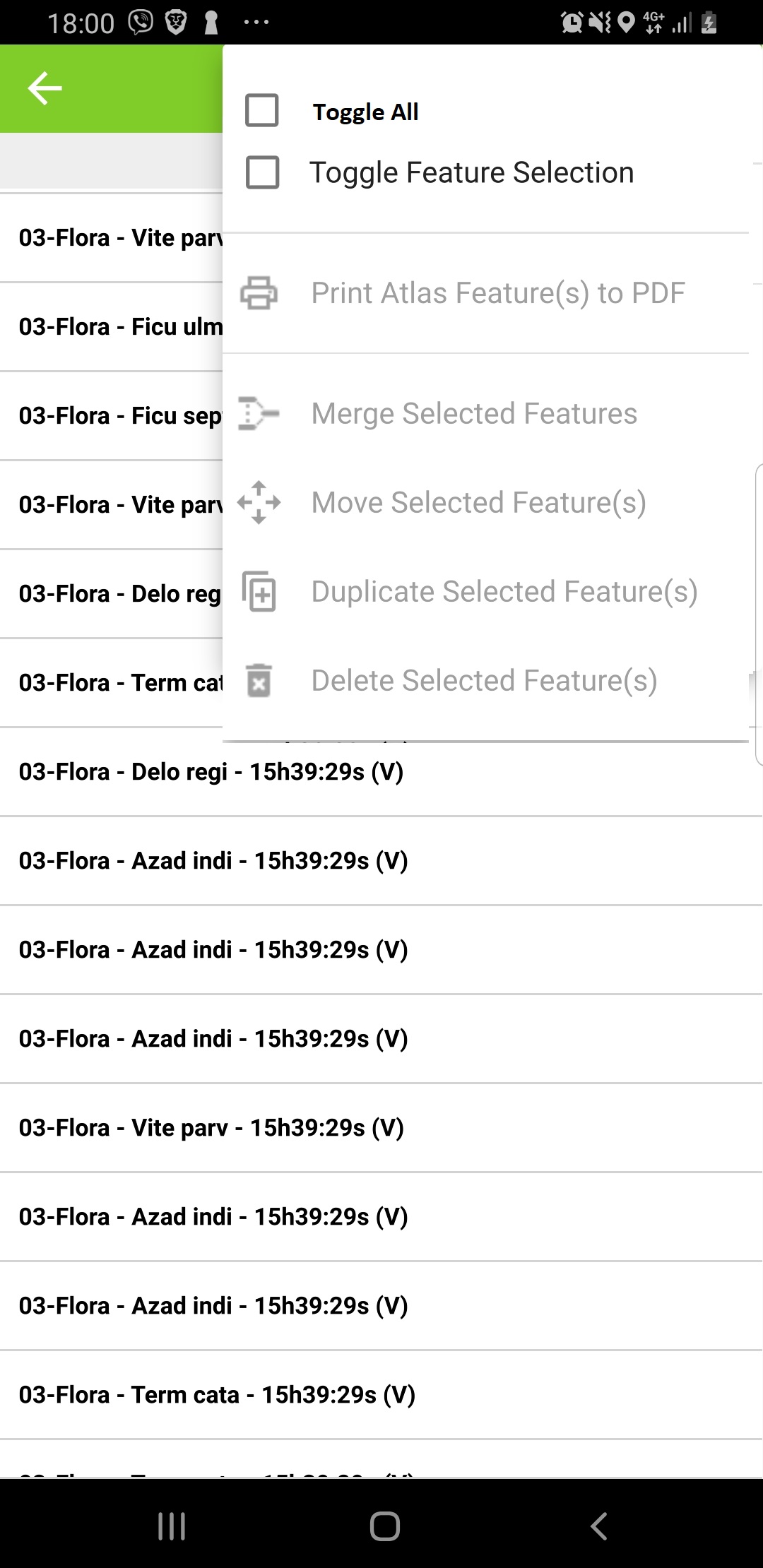Click the move features arrows icon
763x1568 pixels.
point(259,502)
